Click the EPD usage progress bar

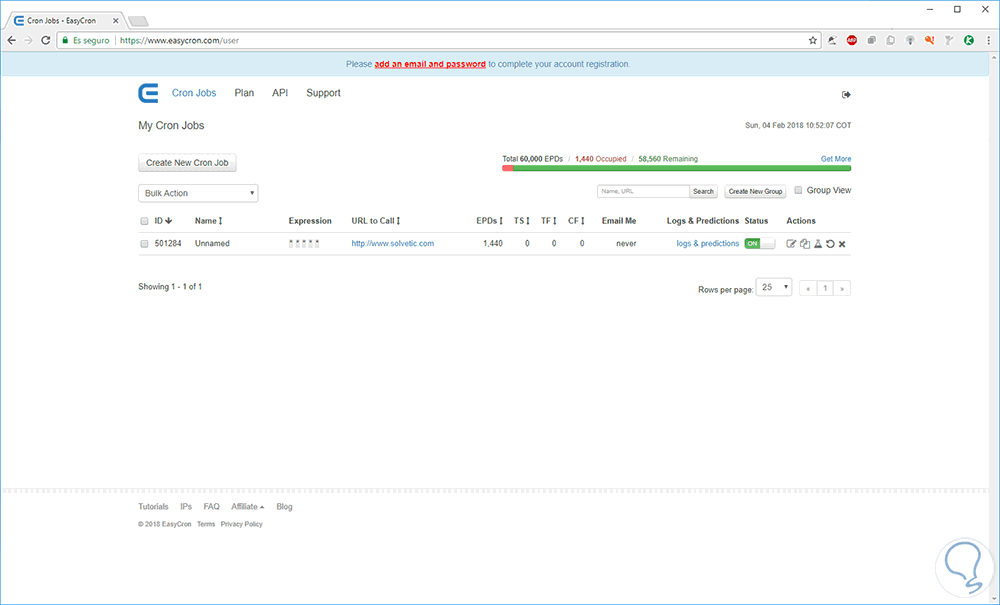[677, 168]
